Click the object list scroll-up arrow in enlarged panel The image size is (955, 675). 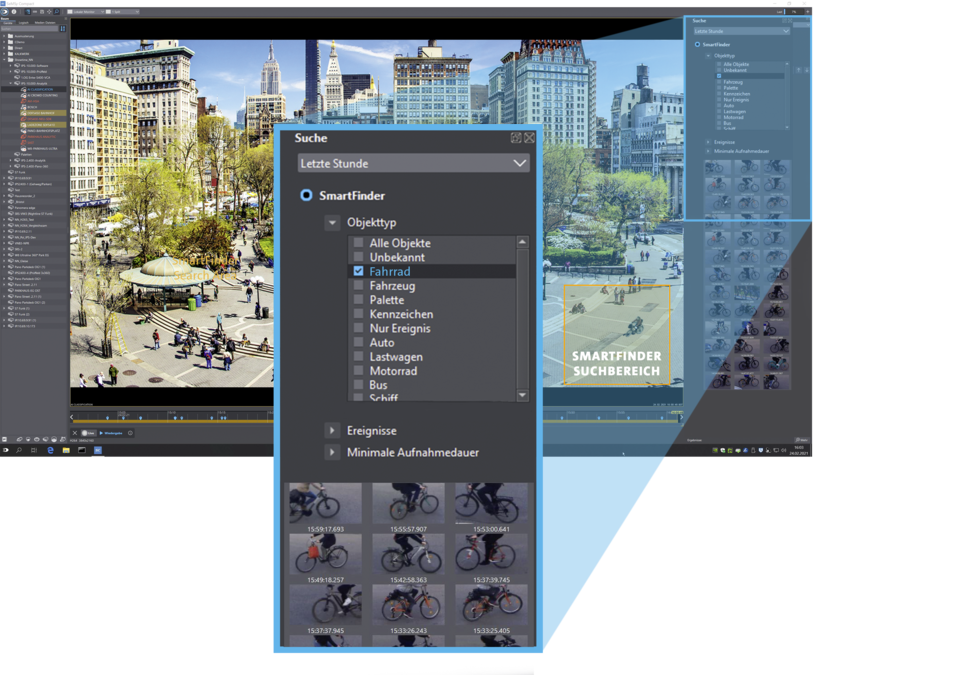coord(522,242)
